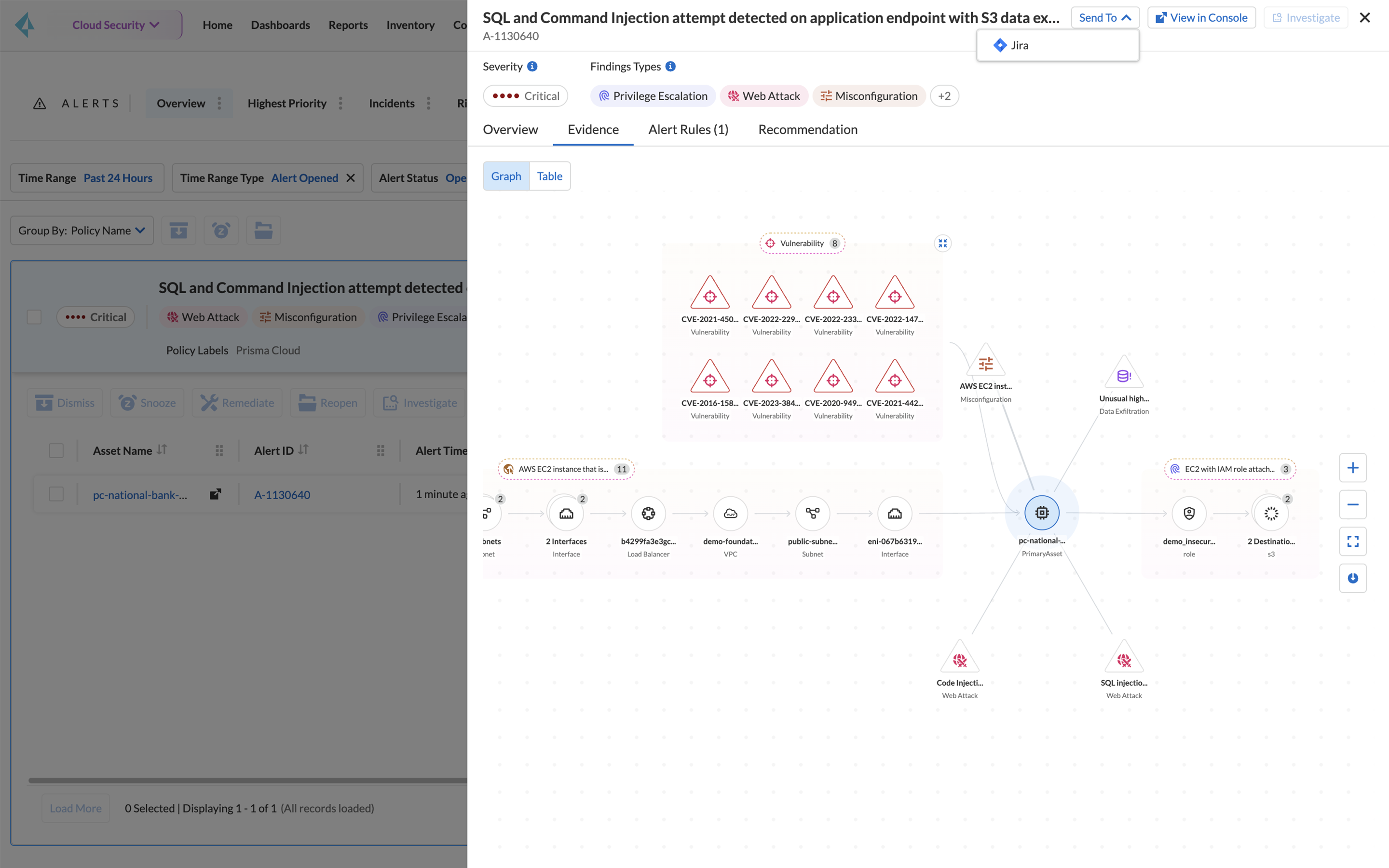Screen dimensions: 1389x868
Task: Check the select-all checkbox in the table header
Action: 55,451
